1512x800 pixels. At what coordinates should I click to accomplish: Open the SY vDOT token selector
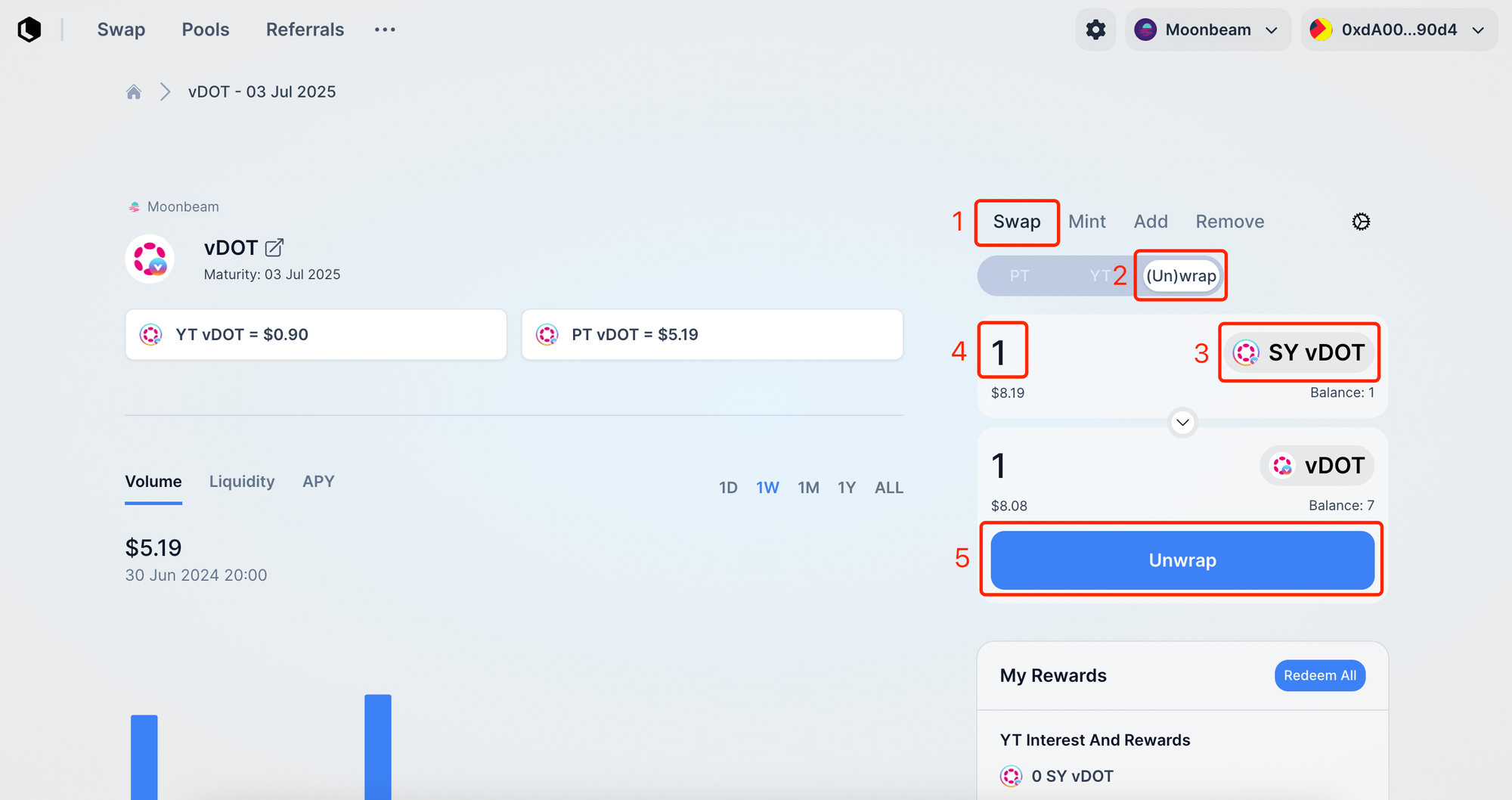(1299, 352)
